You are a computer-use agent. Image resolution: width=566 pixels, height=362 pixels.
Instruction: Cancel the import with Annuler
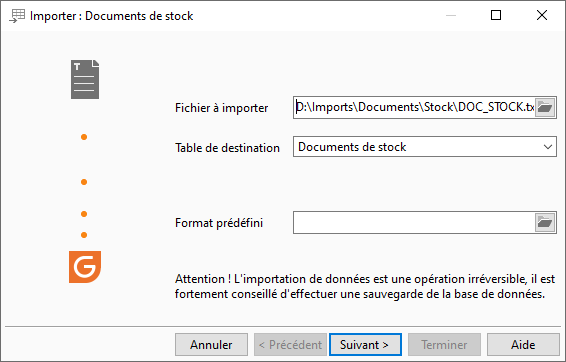[211, 345]
